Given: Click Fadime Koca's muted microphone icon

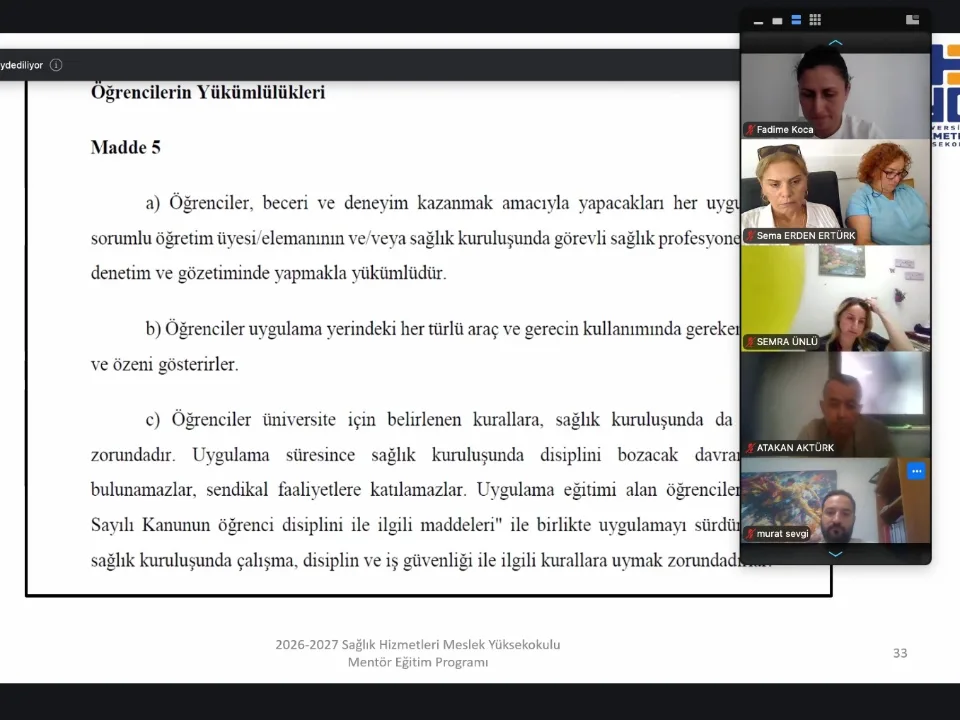Looking at the screenshot, I should coord(750,130).
